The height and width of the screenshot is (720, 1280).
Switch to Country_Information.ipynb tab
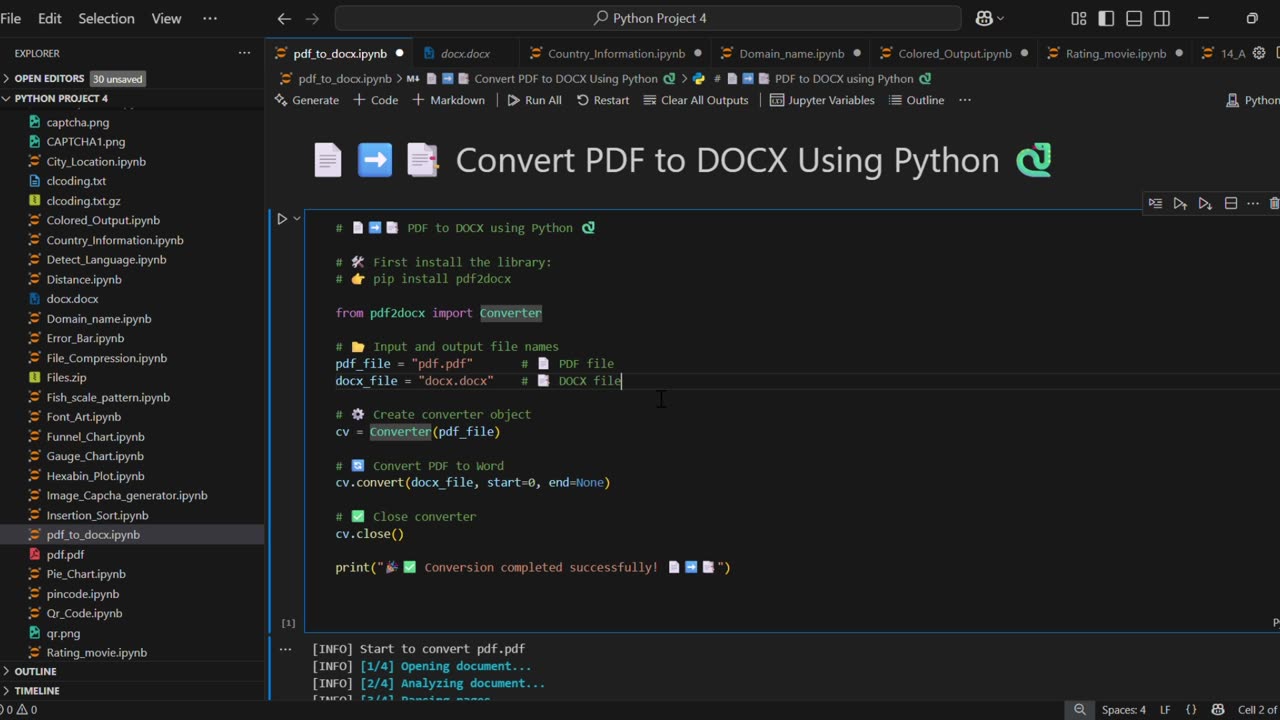[616, 53]
